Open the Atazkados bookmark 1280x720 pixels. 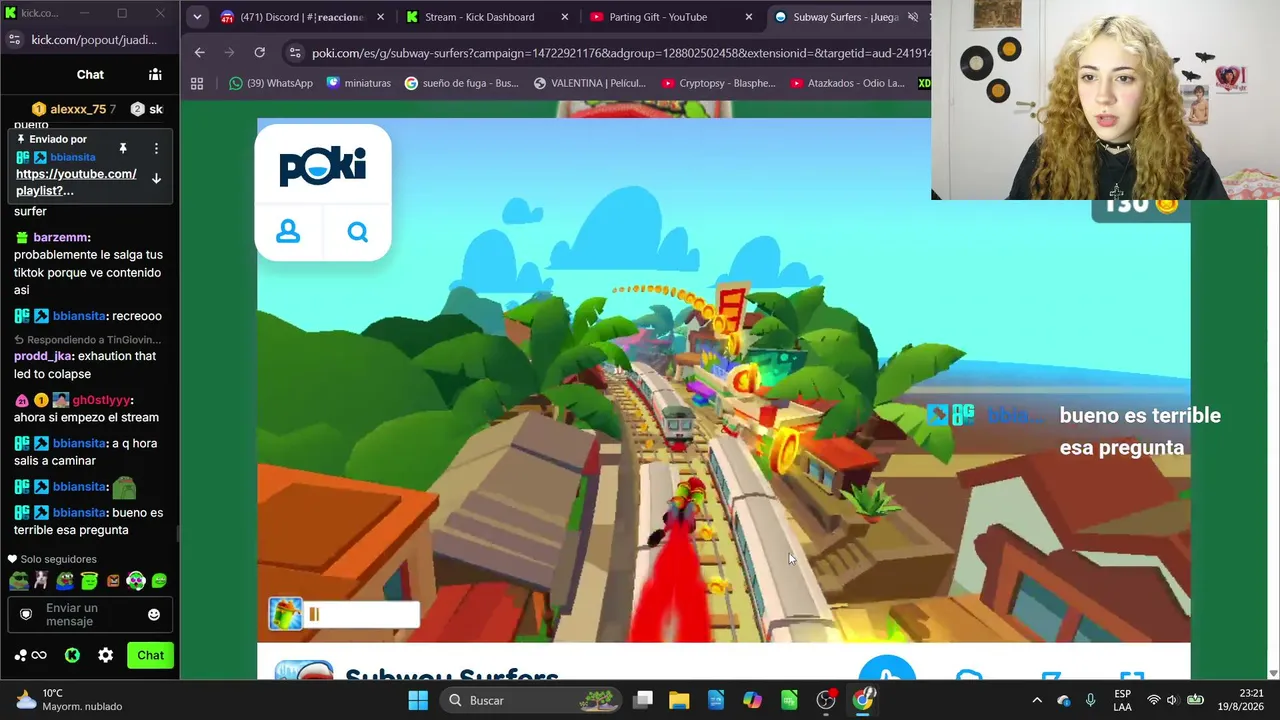(847, 83)
